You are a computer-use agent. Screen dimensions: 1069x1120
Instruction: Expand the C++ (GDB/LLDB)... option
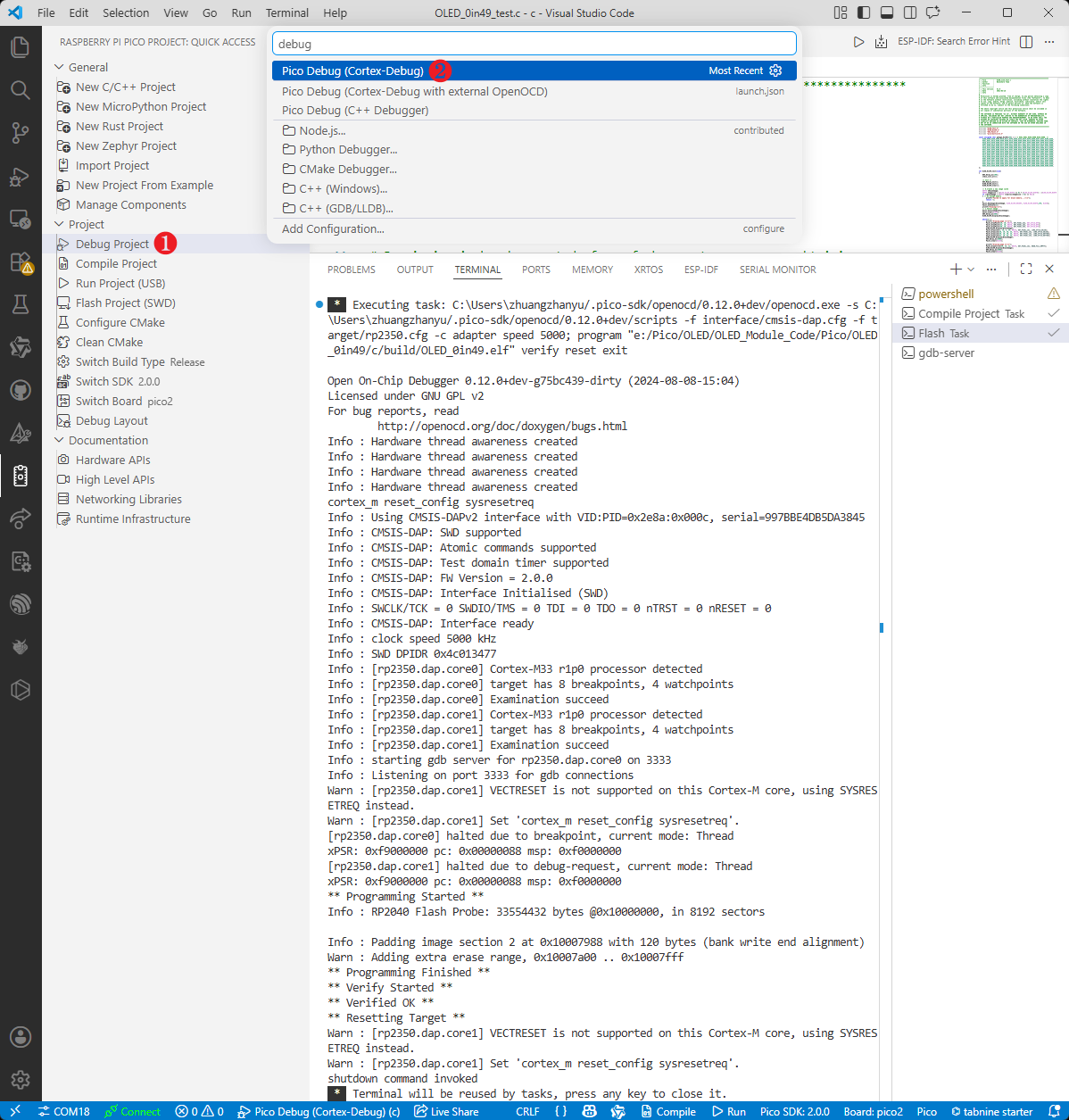[534, 209]
